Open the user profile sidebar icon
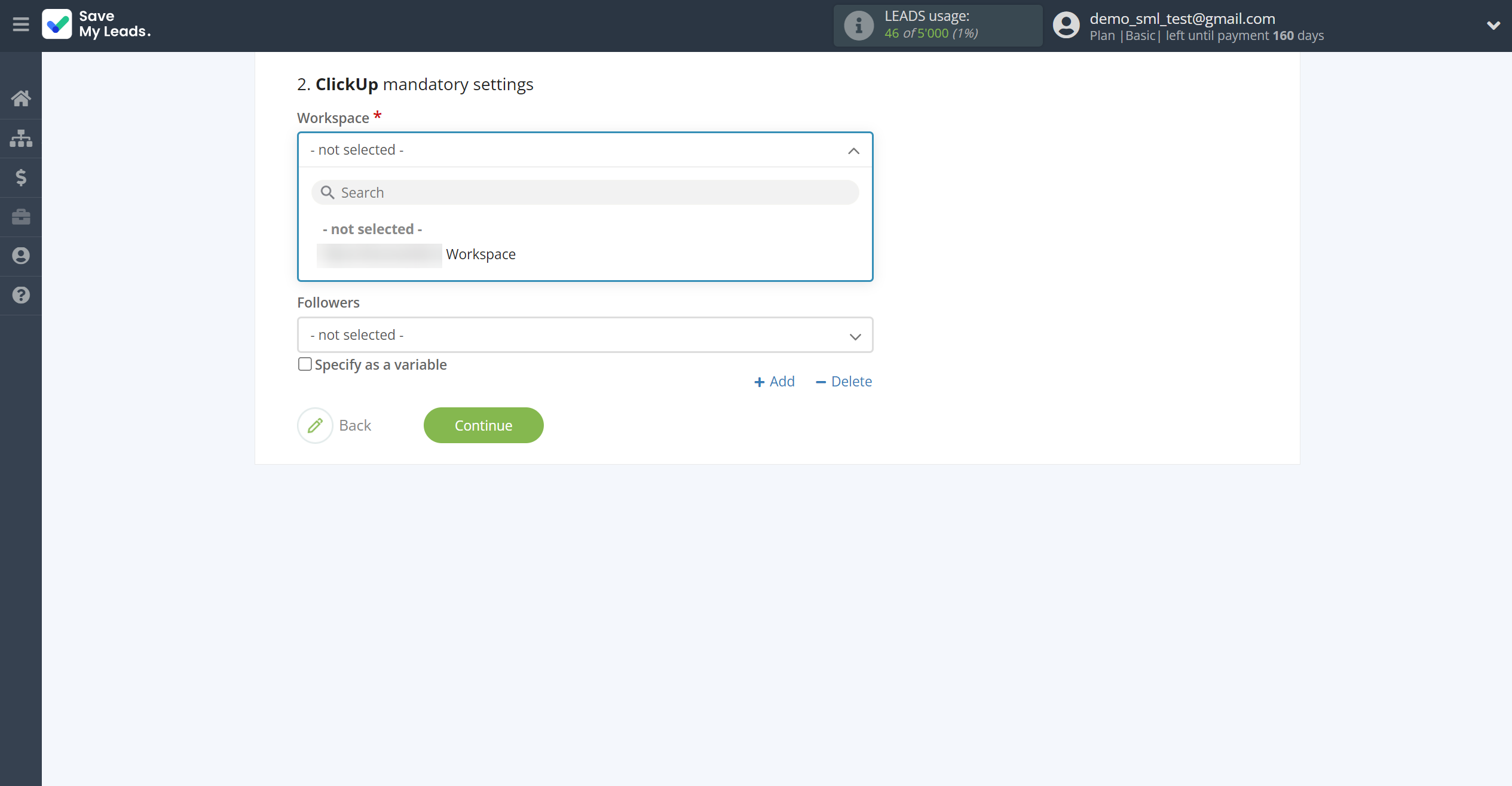Viewport: 1512px width, 786px height. point(21,256)
